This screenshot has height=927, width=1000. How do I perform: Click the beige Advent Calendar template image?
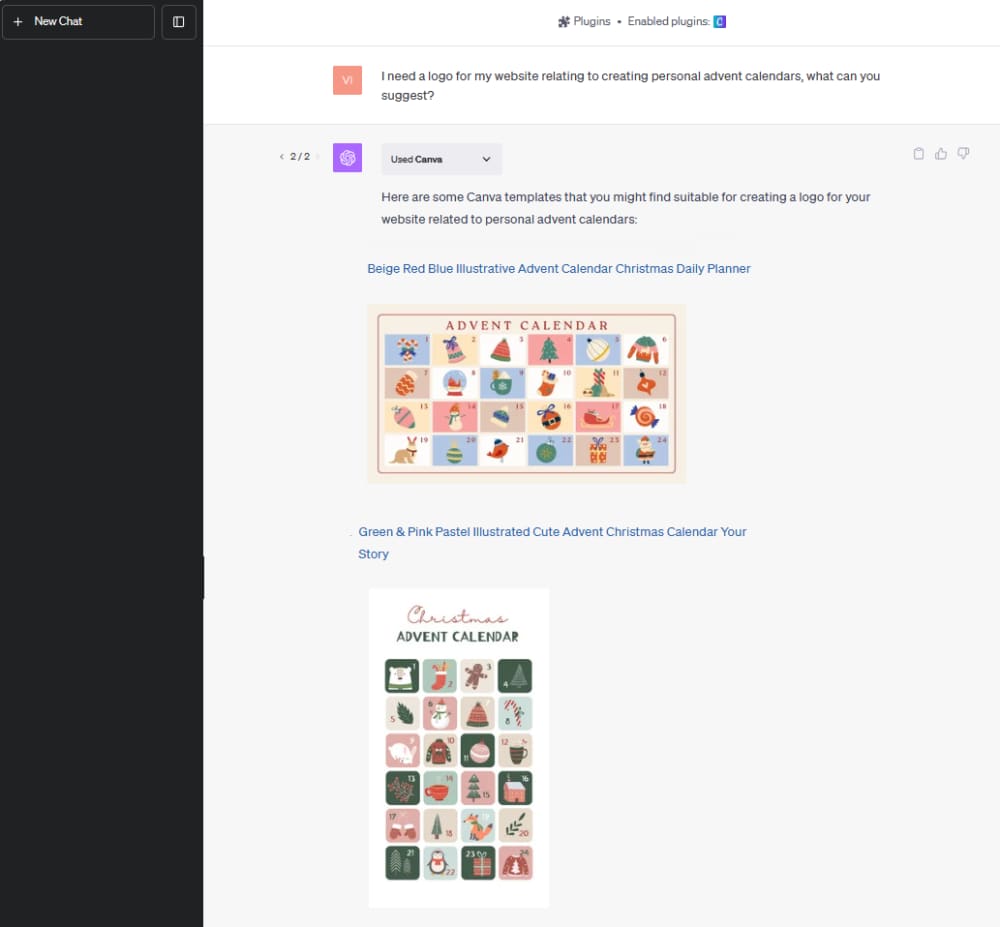526,393
